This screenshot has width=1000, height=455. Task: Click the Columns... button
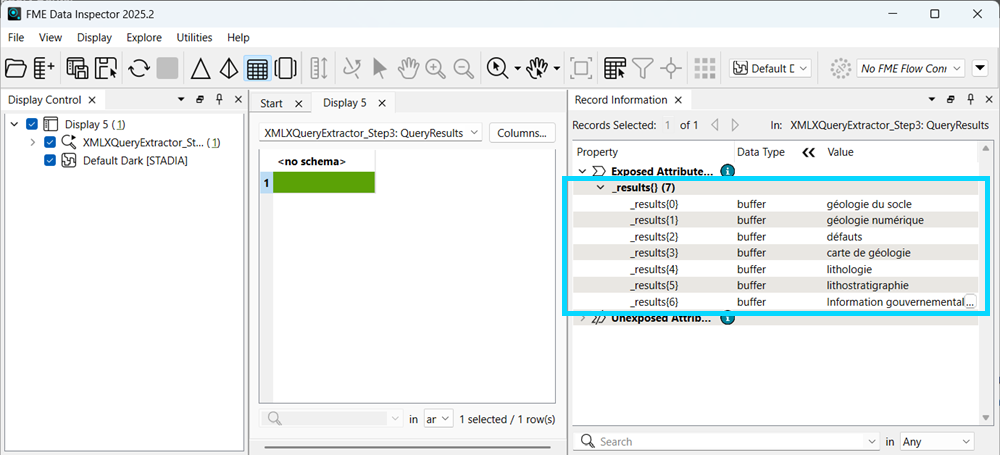522,133
